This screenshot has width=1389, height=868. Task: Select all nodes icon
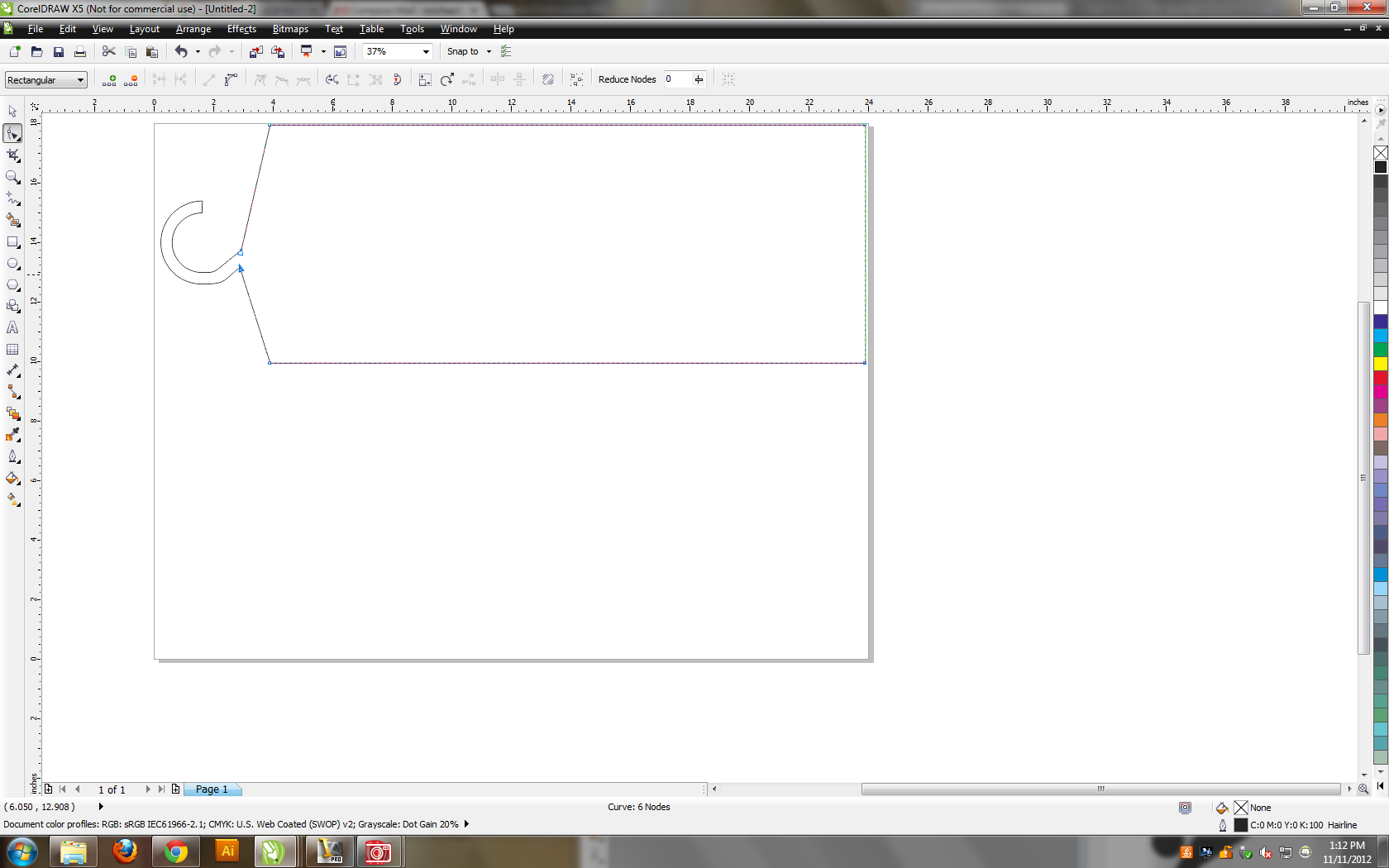pos(576,79)
